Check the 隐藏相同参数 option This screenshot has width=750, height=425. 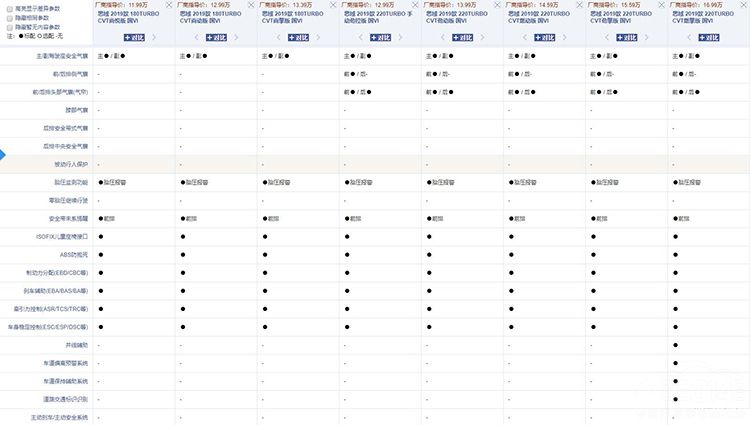pyautogui.click(x=9, y=17)
